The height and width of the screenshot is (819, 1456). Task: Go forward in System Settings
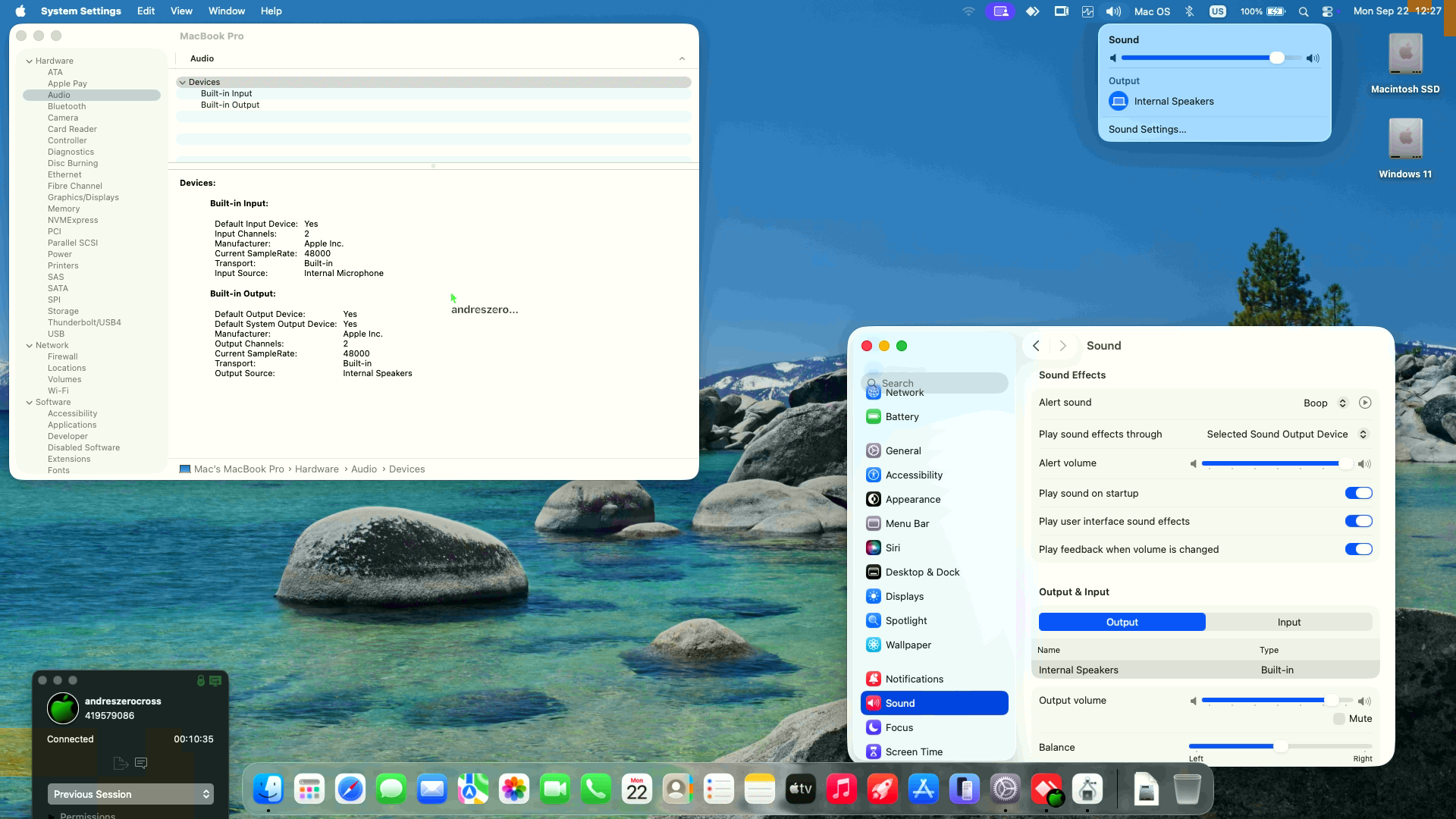(1063, 346)
